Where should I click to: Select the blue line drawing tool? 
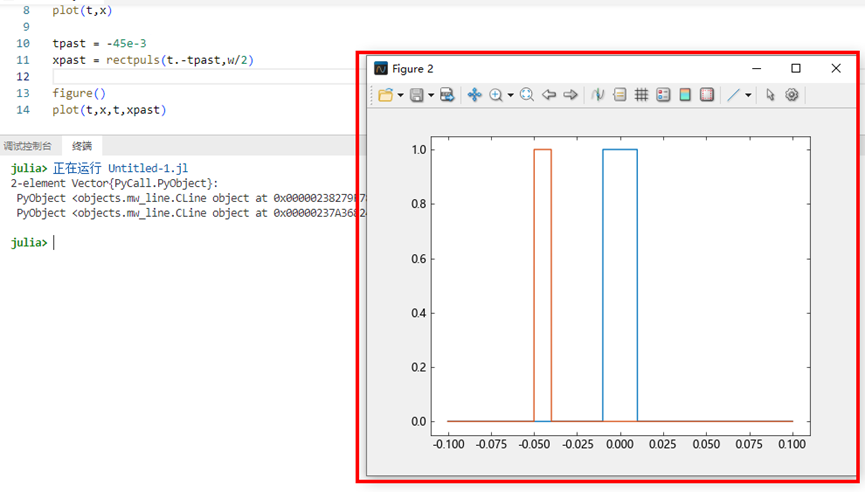coord(733,95)
